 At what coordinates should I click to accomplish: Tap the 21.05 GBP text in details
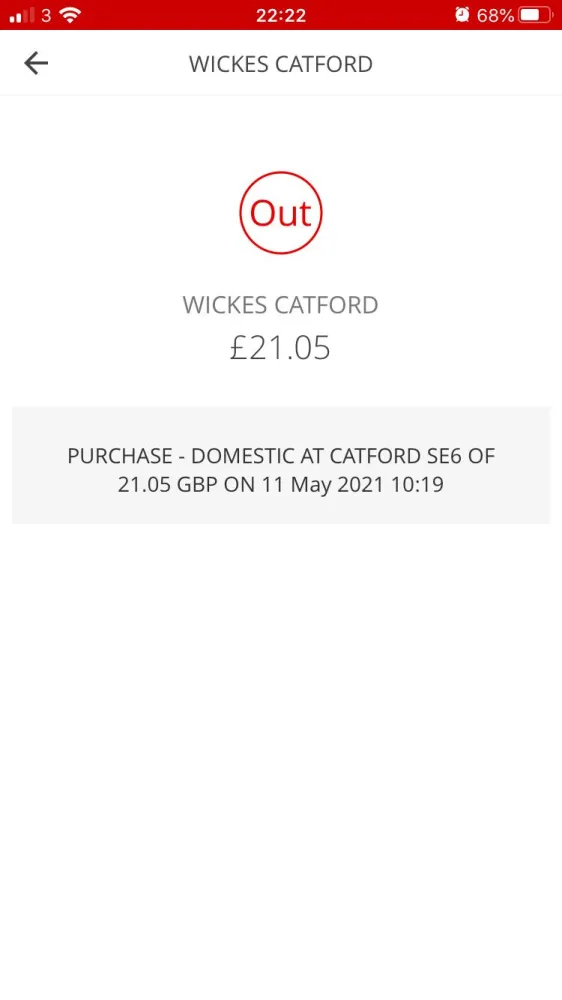(168, 485)
